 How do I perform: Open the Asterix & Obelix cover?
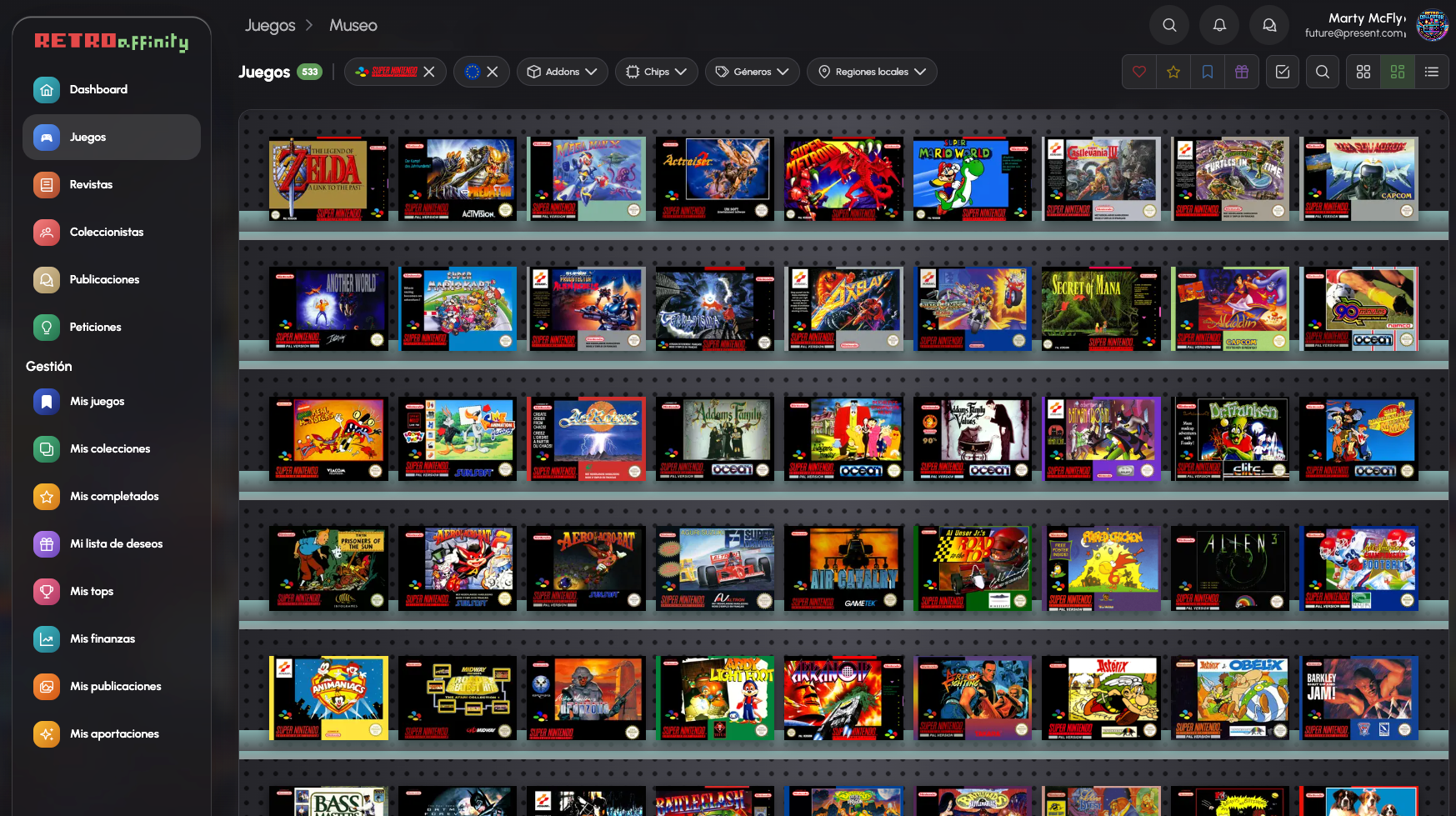(1230, 698)
